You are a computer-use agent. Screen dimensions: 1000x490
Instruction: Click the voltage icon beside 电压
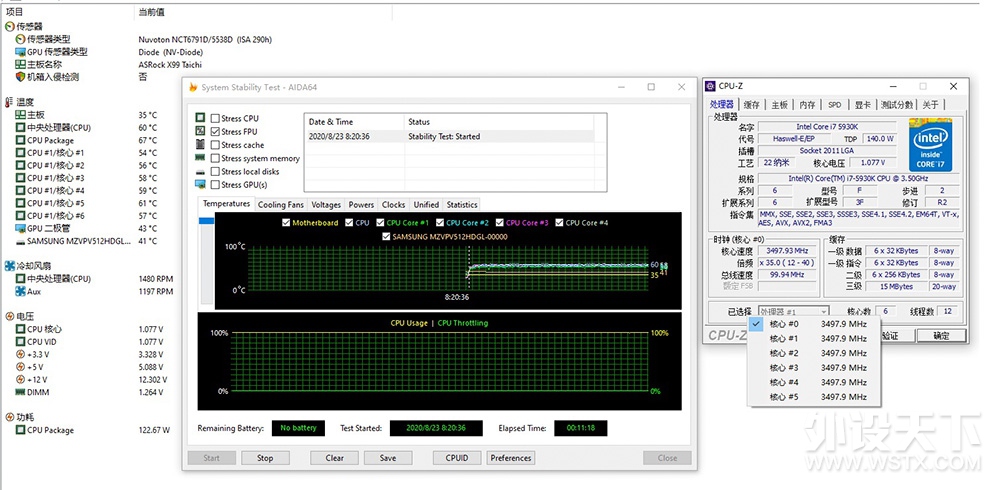(x=10, y=316)
